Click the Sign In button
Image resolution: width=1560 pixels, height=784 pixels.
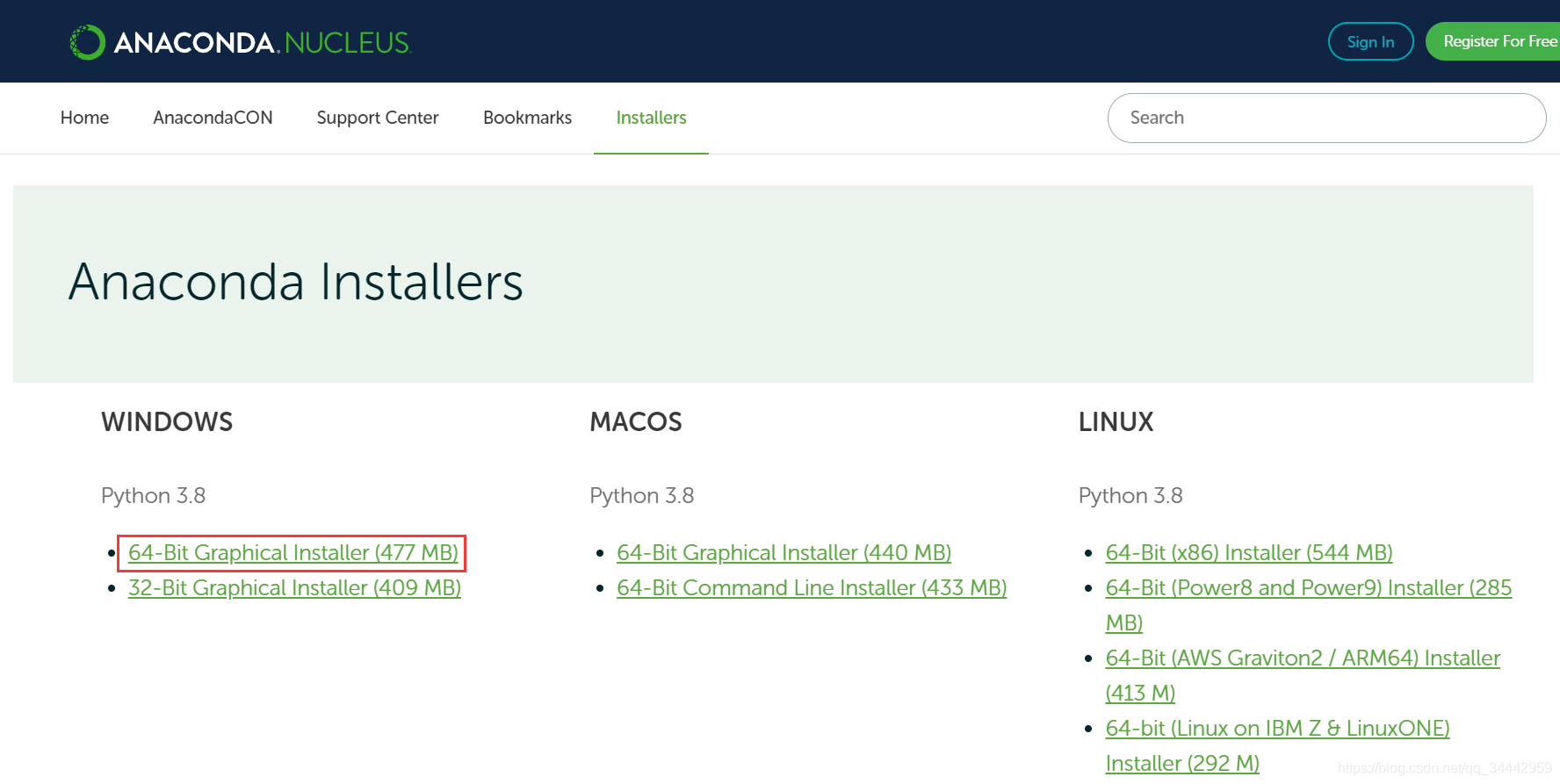point(1370,41)
